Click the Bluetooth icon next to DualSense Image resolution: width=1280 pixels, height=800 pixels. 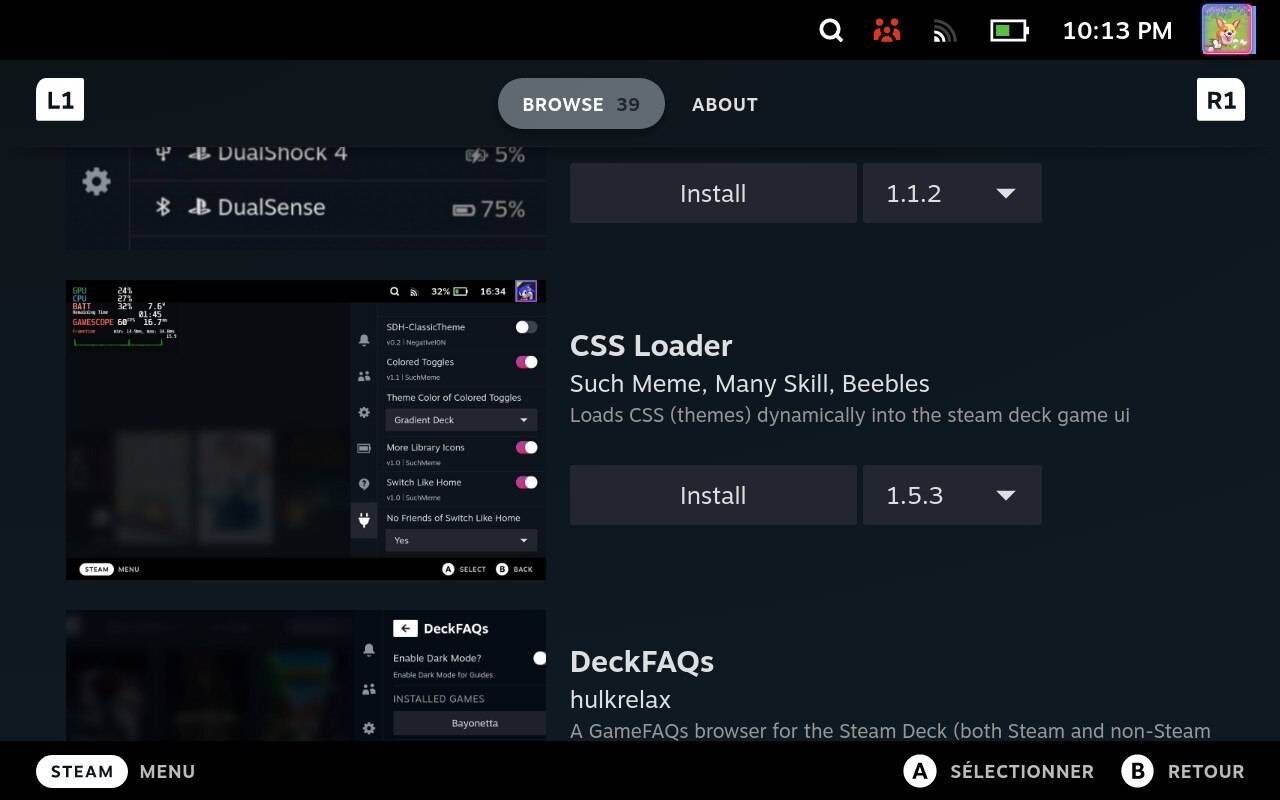163,207
